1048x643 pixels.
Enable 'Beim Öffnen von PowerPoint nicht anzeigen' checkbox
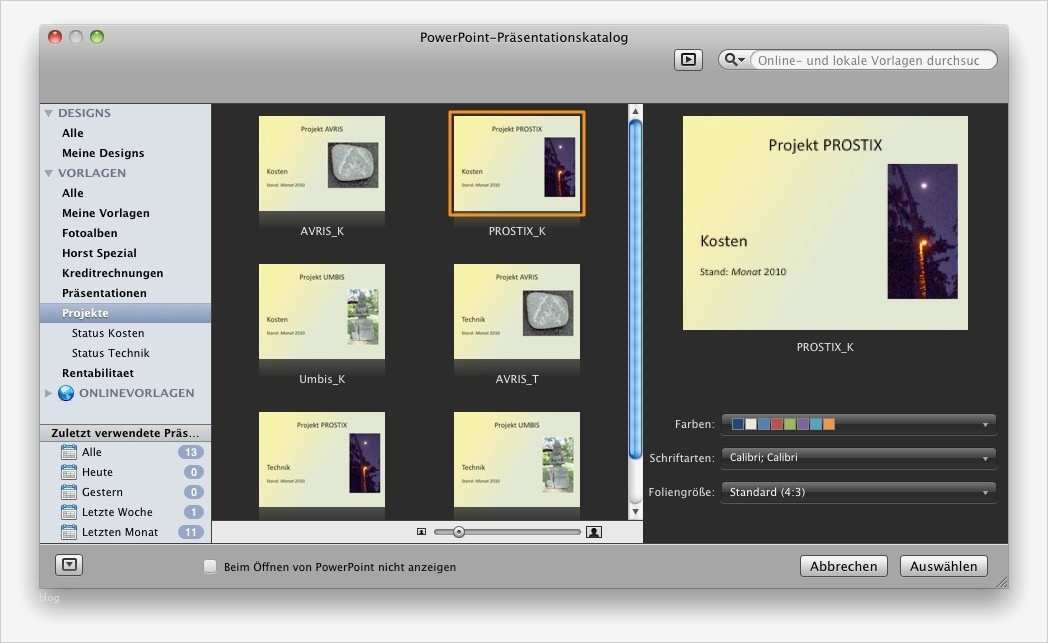pyautogui.click(x=210, y=567)
